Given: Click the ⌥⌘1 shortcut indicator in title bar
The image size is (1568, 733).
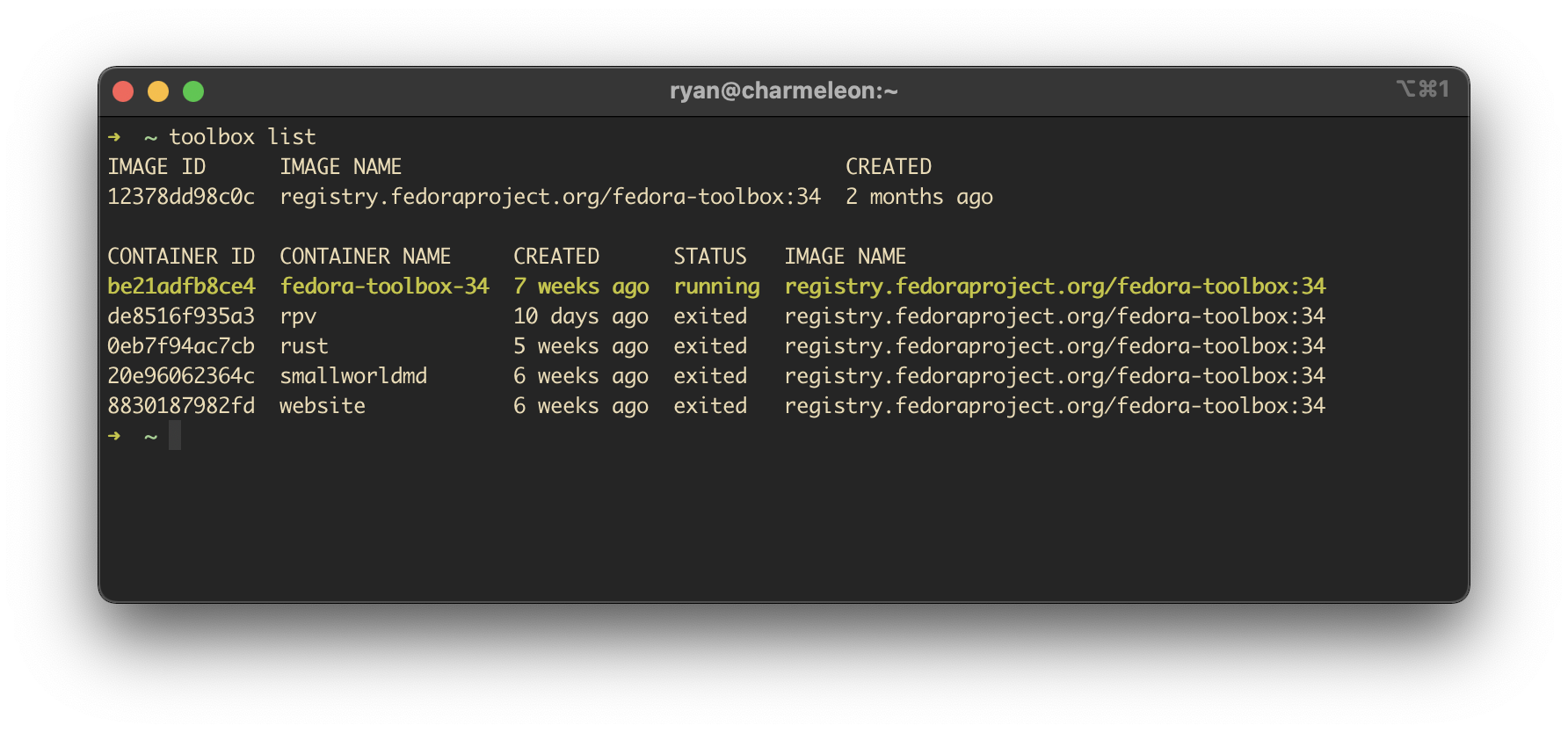Looking at the screenshot, I should (1422, 89).
